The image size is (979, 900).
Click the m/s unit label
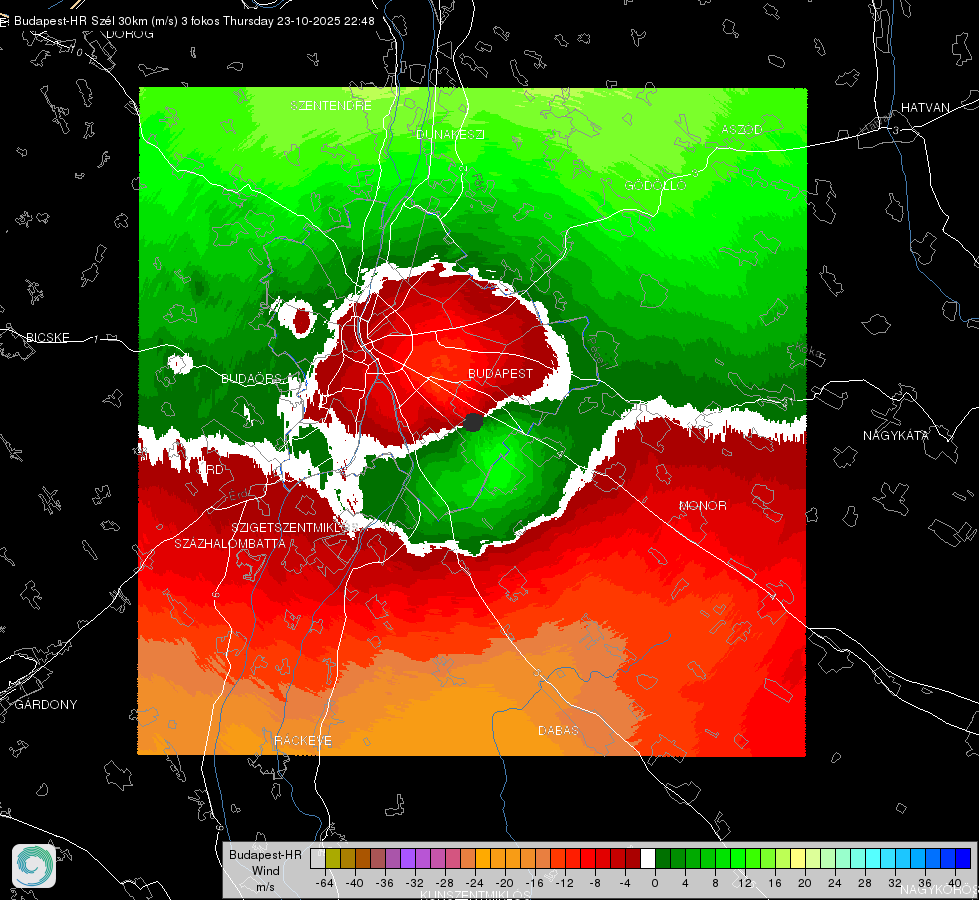[265, 887]
